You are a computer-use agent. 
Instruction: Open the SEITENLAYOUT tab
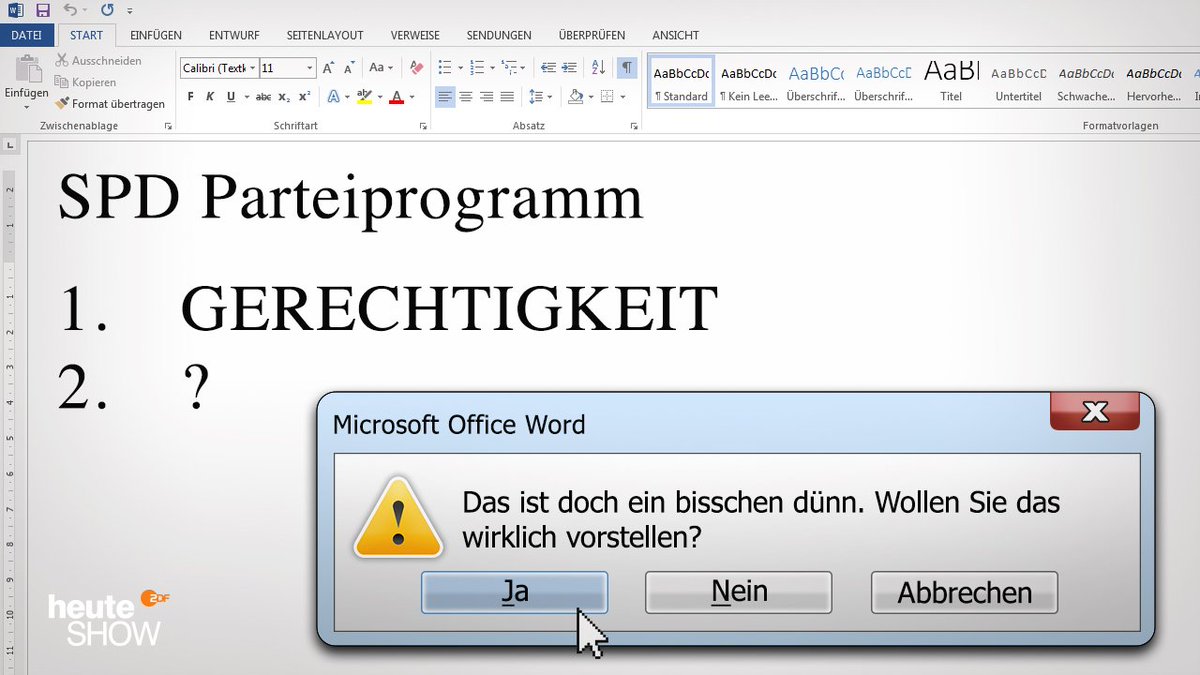point(325,35)
